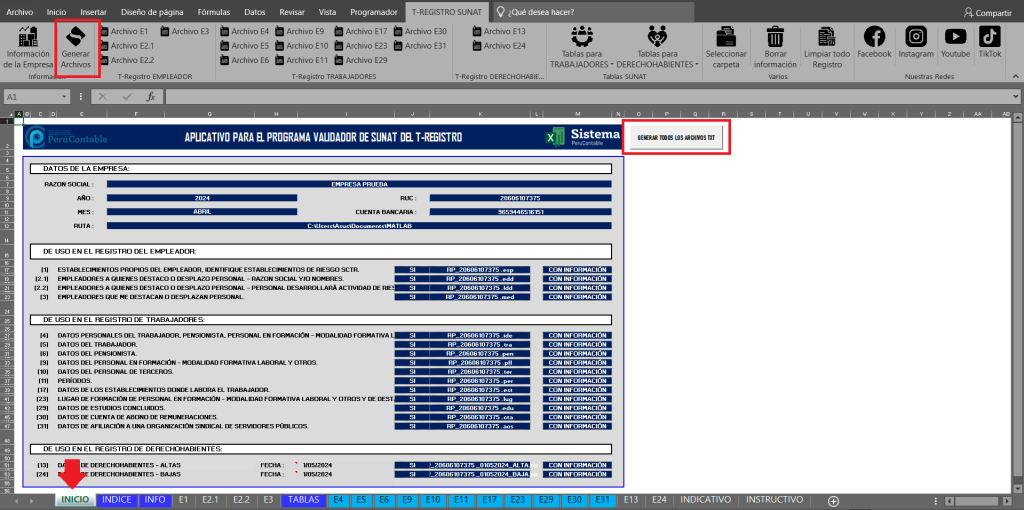Open the INDICE sheet tab
Image resolution: width=1024 pixels, height=510 pixels.
point(117,500)
